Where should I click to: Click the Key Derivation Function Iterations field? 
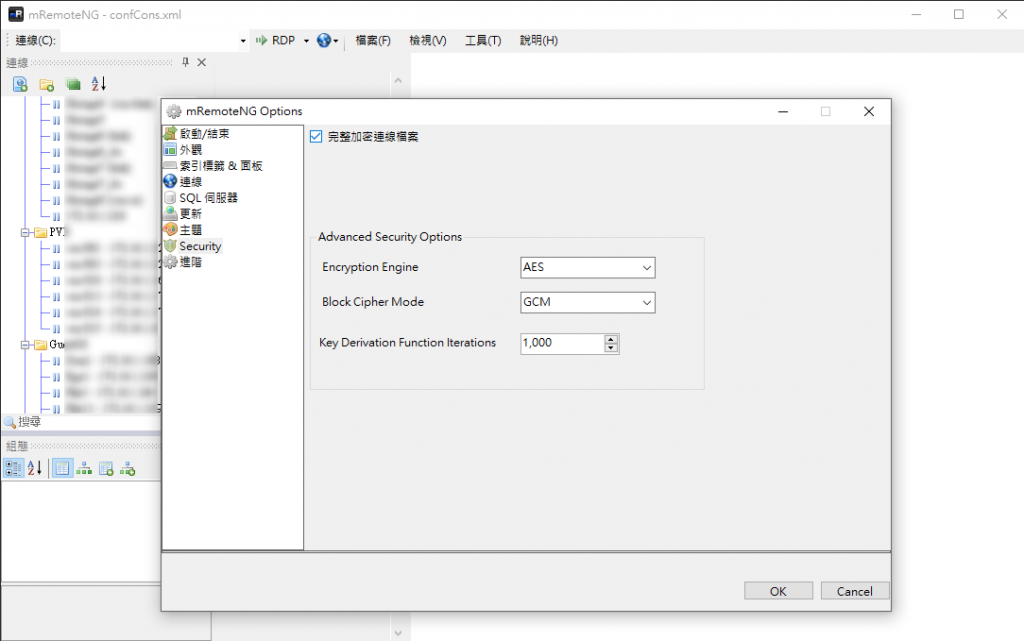tap(562, 343)
